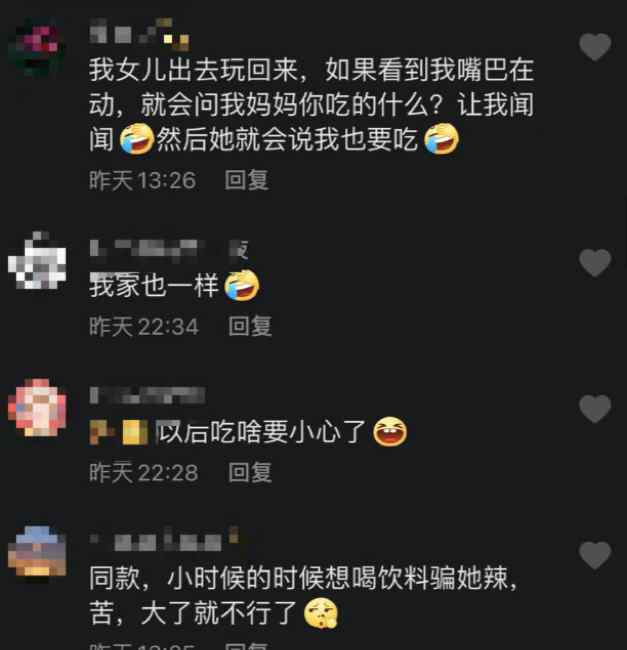Tap the heart next to the '同款' comment
The width and height of the screenshot is (627, 650).
point(595,555)
